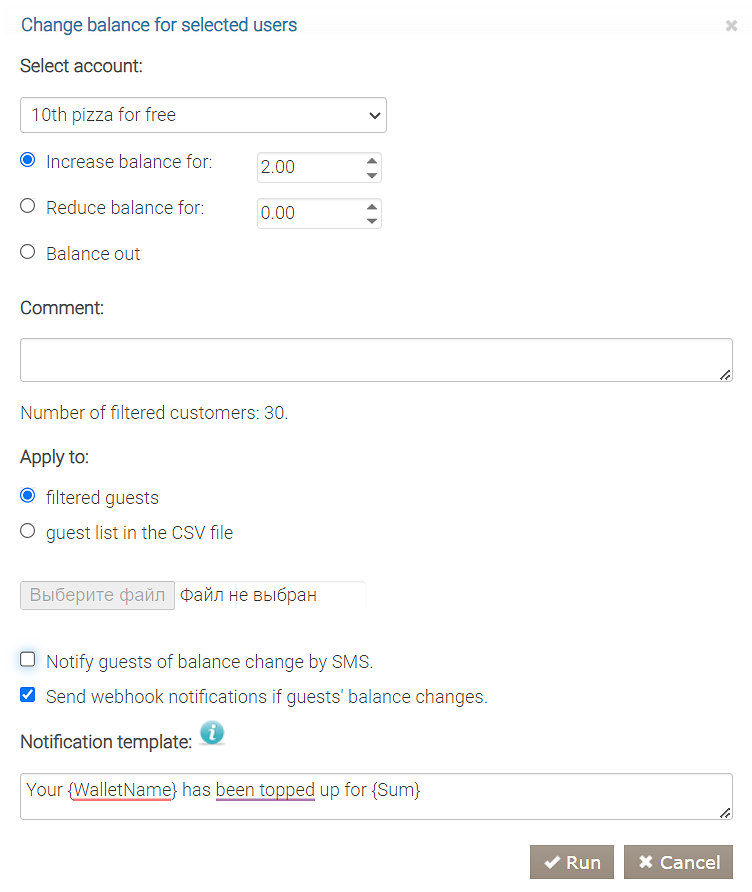Open the Select account dropdown
This screenshot has width=752, height=892.
(x=203, y=115)
